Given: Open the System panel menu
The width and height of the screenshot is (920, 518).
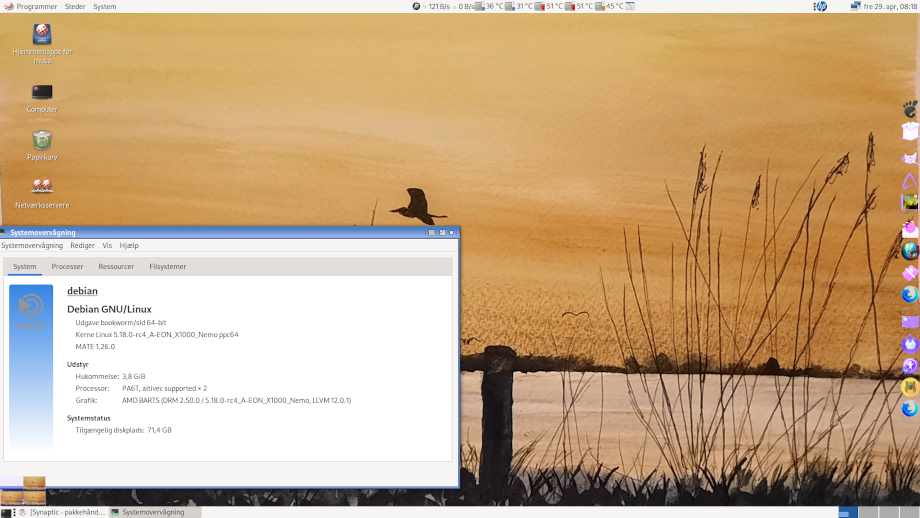Looking at the screenshot, I should [105, 6].
